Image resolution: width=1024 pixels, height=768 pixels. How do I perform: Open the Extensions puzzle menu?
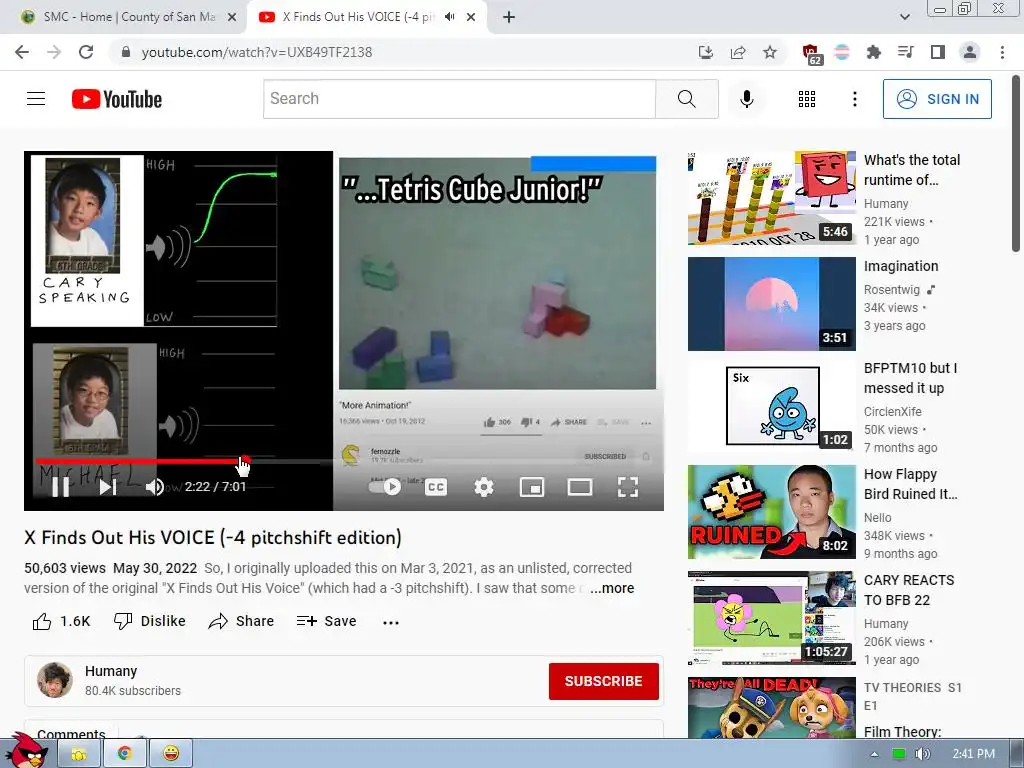click(x=874, y=52)
